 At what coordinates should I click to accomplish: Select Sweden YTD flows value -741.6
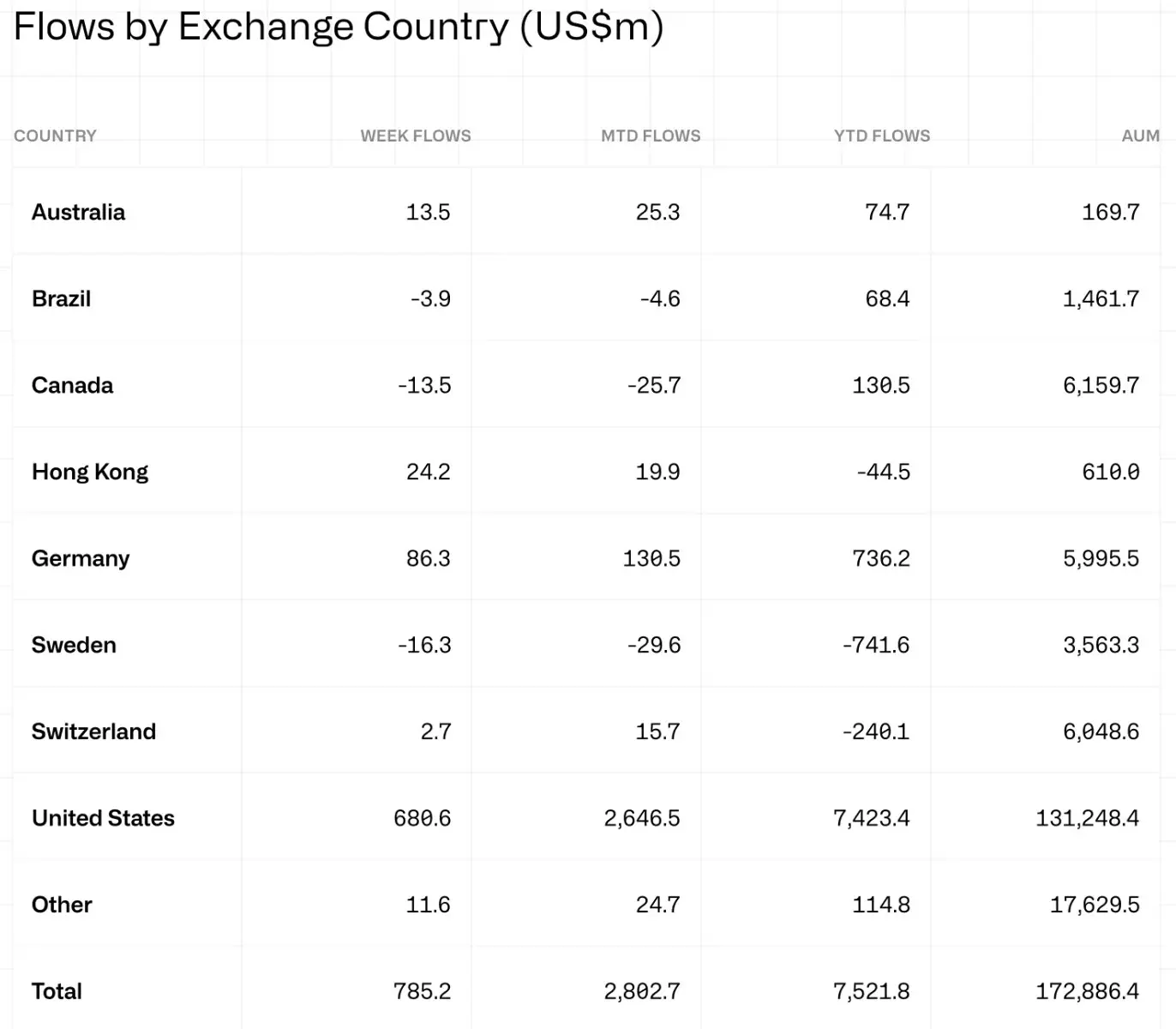click(875, 645)
